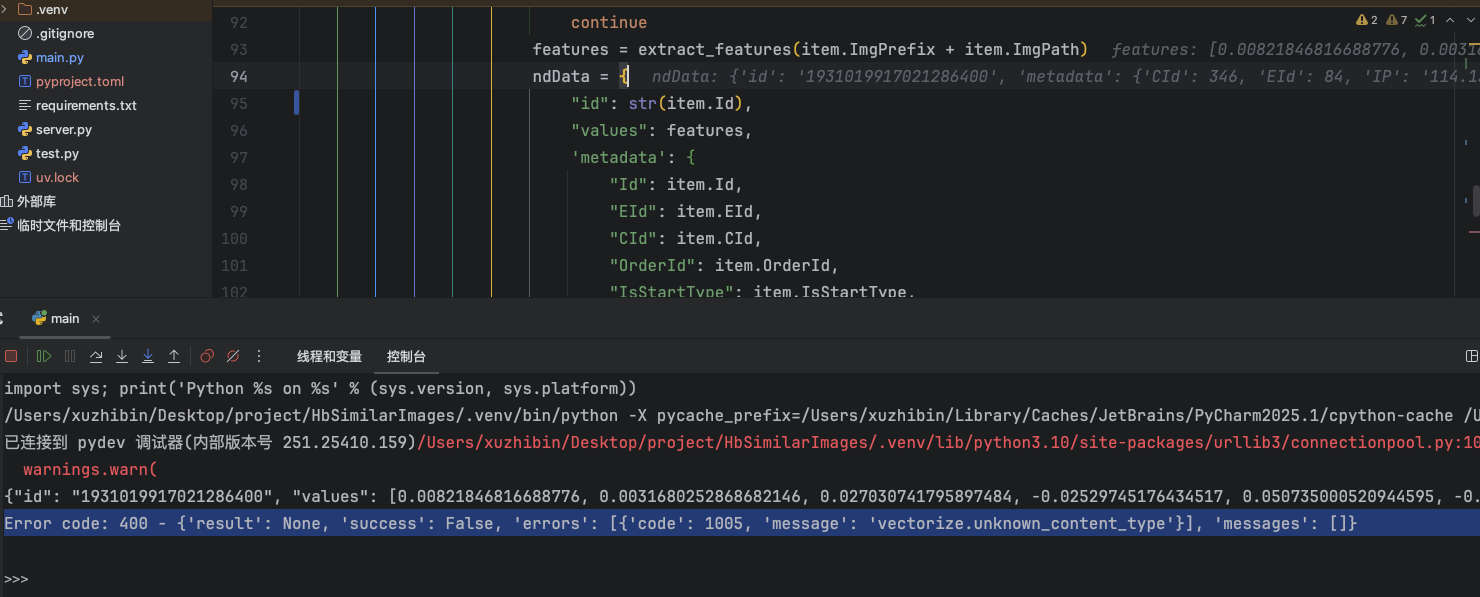The image size is (1480, 597).
Task: Click the 'metadata' key on line 97
Action: [619, 158]
